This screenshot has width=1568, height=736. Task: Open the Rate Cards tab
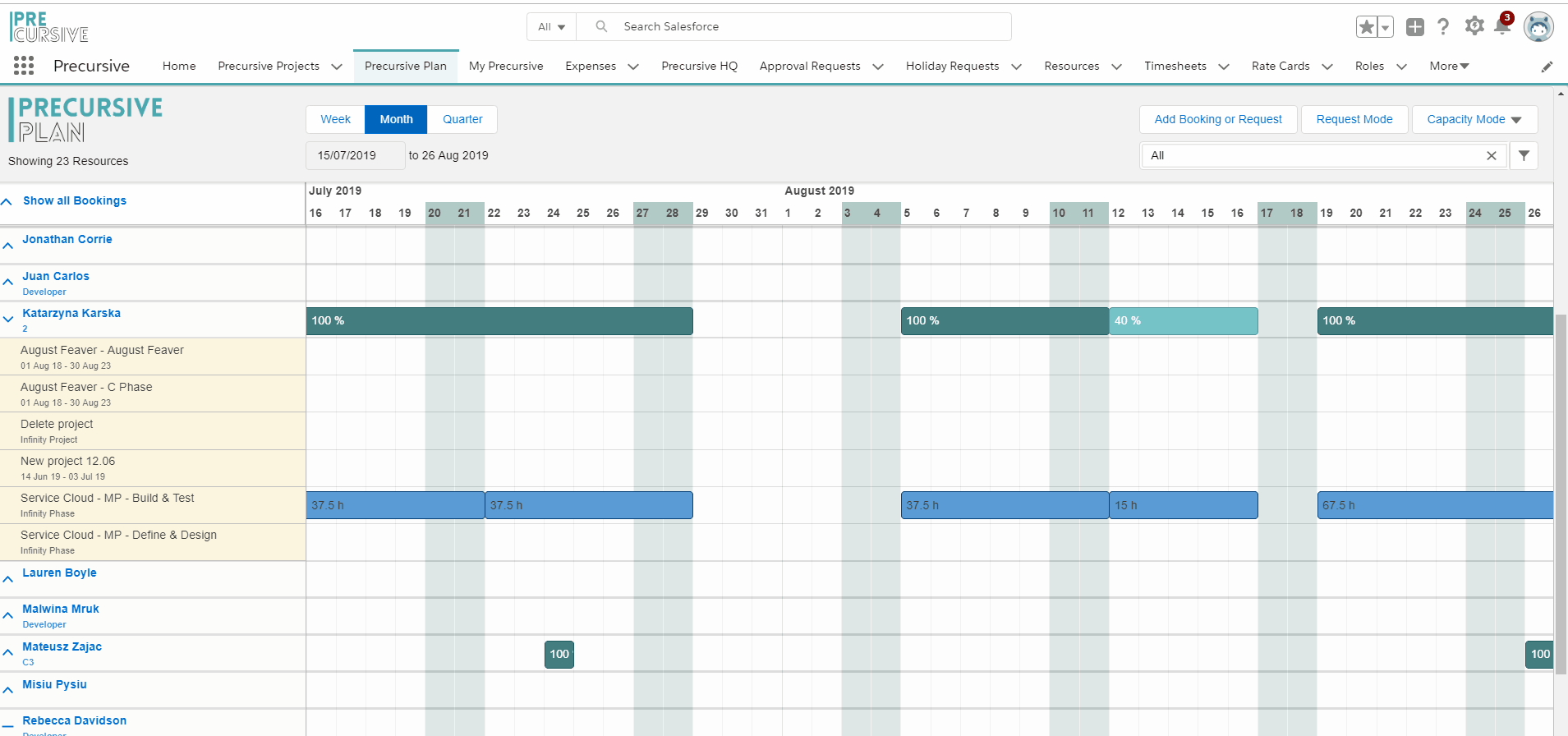(1281, 66)
